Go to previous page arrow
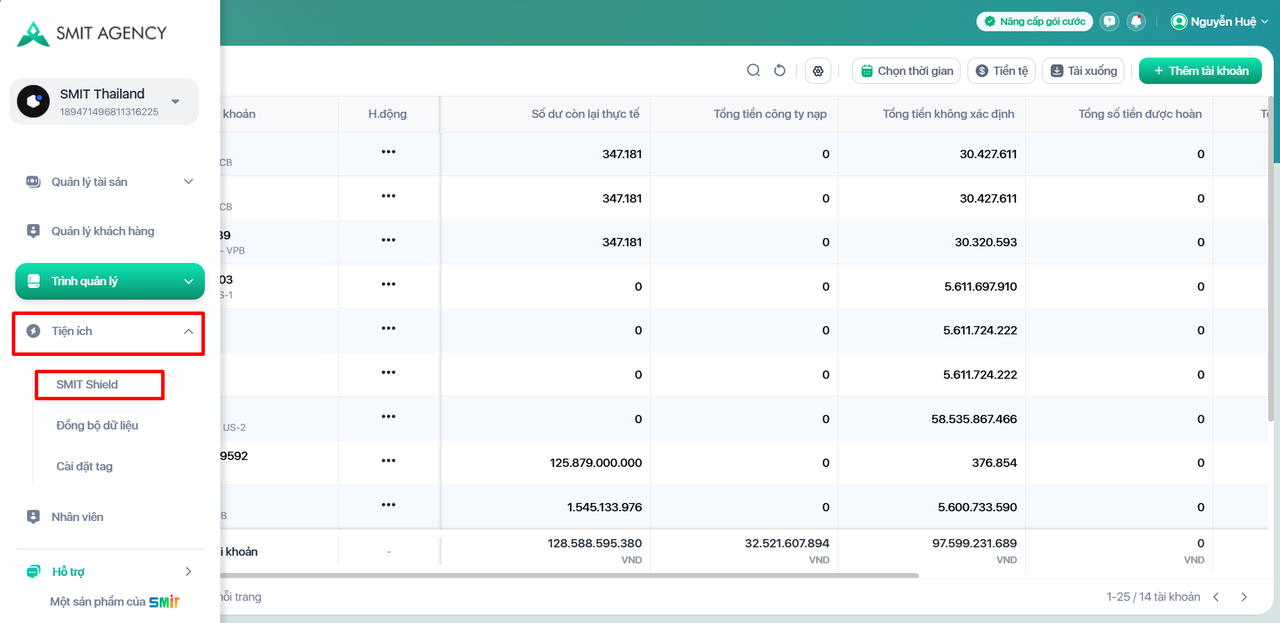 coord(1216,597)
